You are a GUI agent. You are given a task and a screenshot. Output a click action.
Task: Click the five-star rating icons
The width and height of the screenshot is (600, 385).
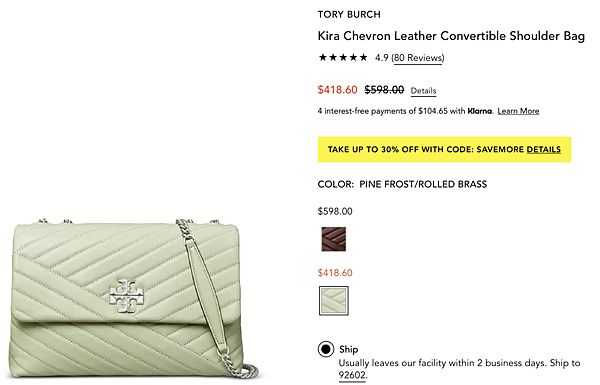(342, 57)
